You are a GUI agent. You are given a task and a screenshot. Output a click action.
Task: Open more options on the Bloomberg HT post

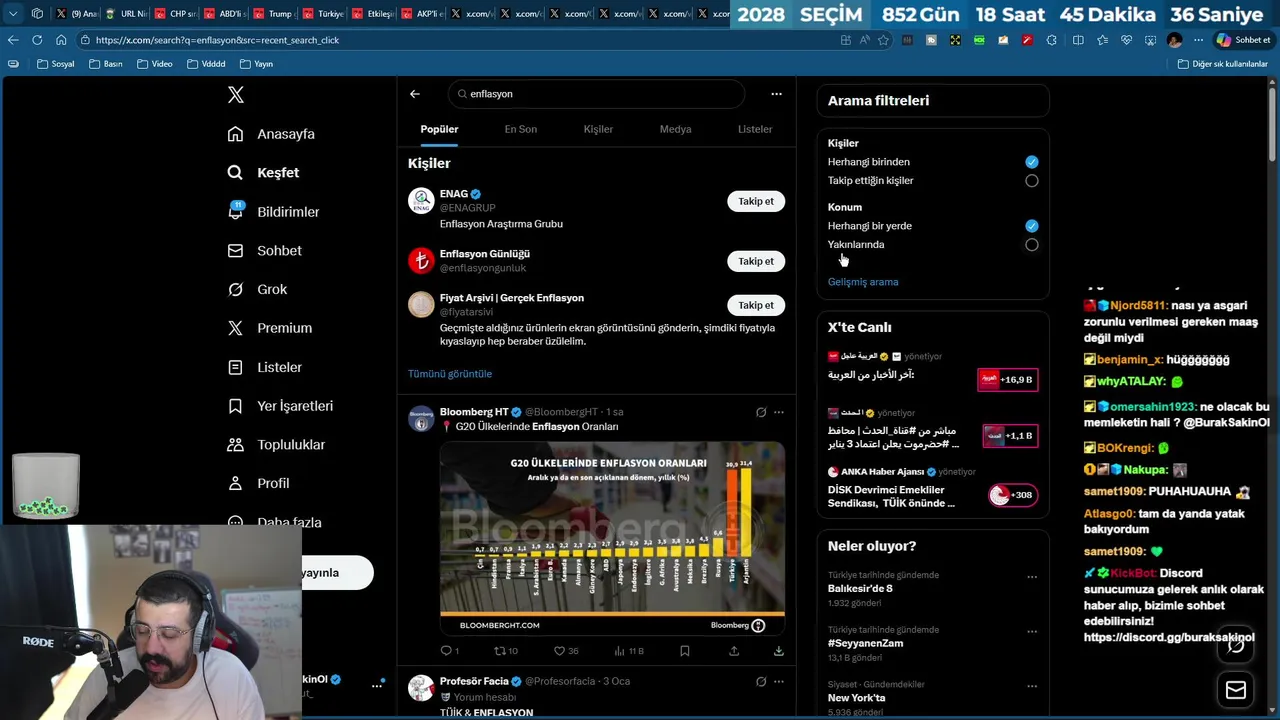tap(779, 412)
